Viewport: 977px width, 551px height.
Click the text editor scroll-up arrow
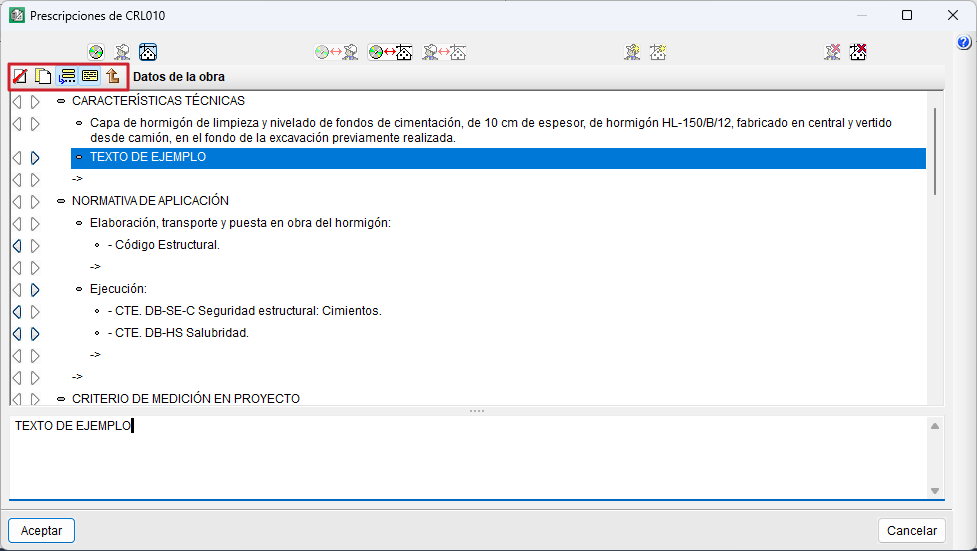(935, 426)
